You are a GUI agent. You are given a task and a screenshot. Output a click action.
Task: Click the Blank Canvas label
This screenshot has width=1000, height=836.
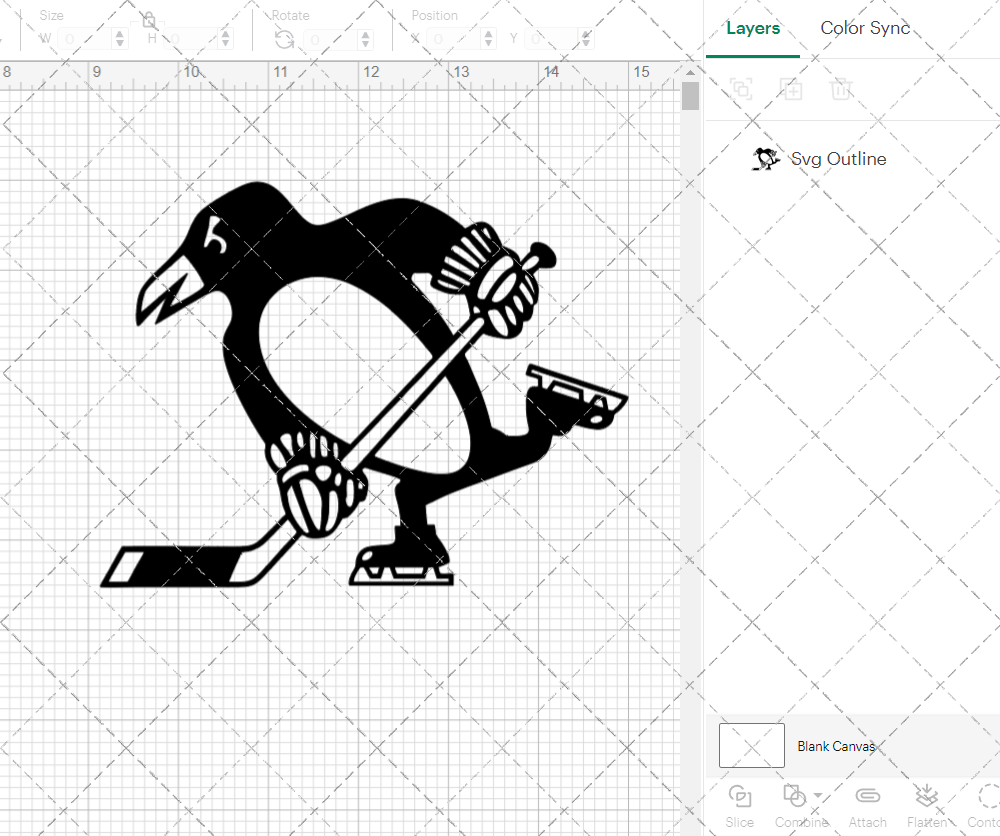pyautogui.click(x=837, y=746)
